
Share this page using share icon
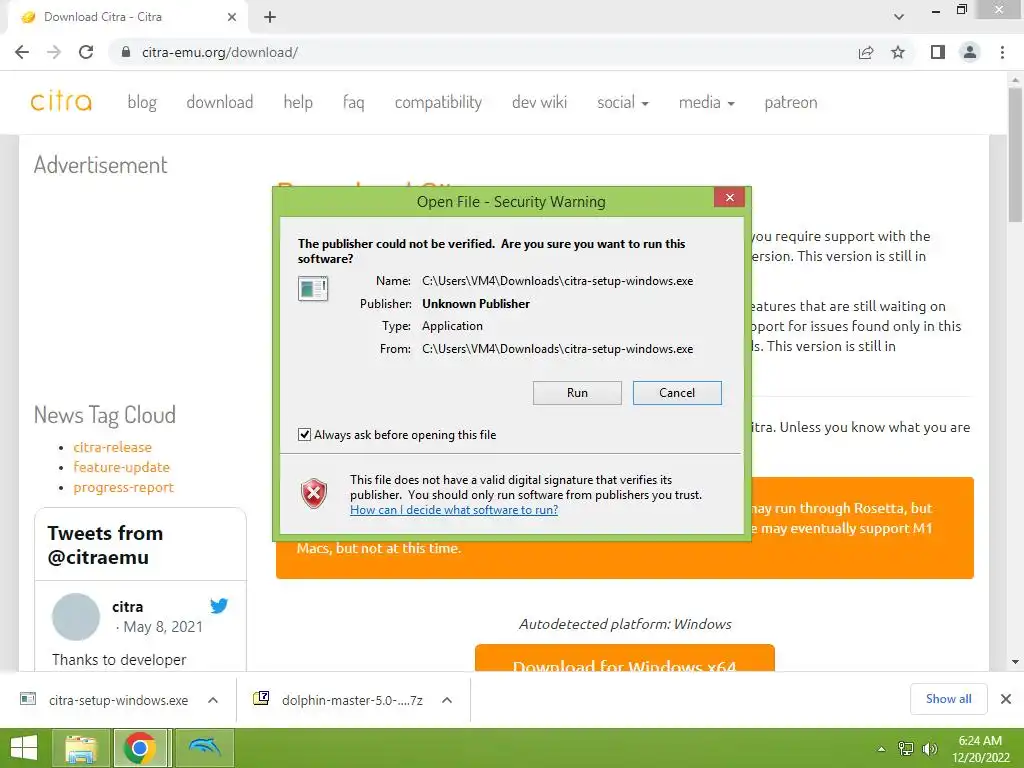(866, 52)
